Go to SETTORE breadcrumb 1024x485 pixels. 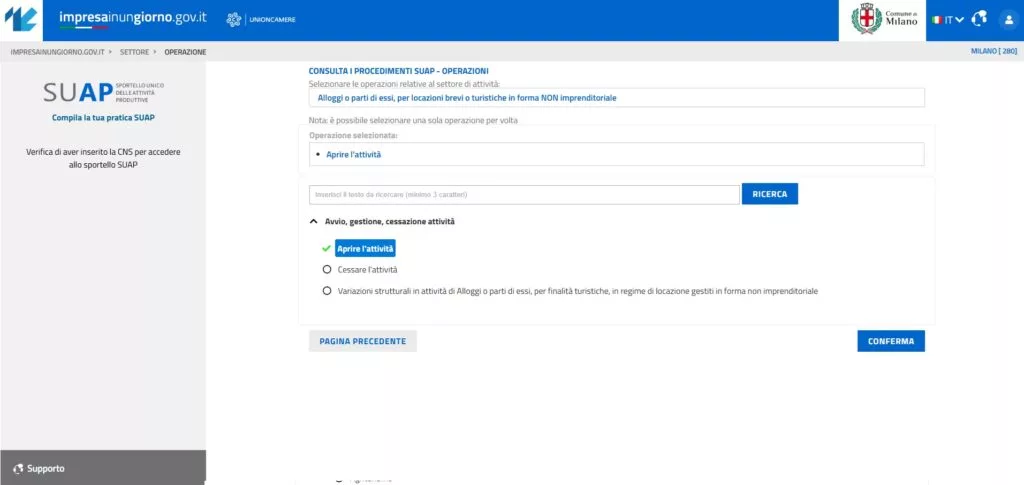pos(134,51)
